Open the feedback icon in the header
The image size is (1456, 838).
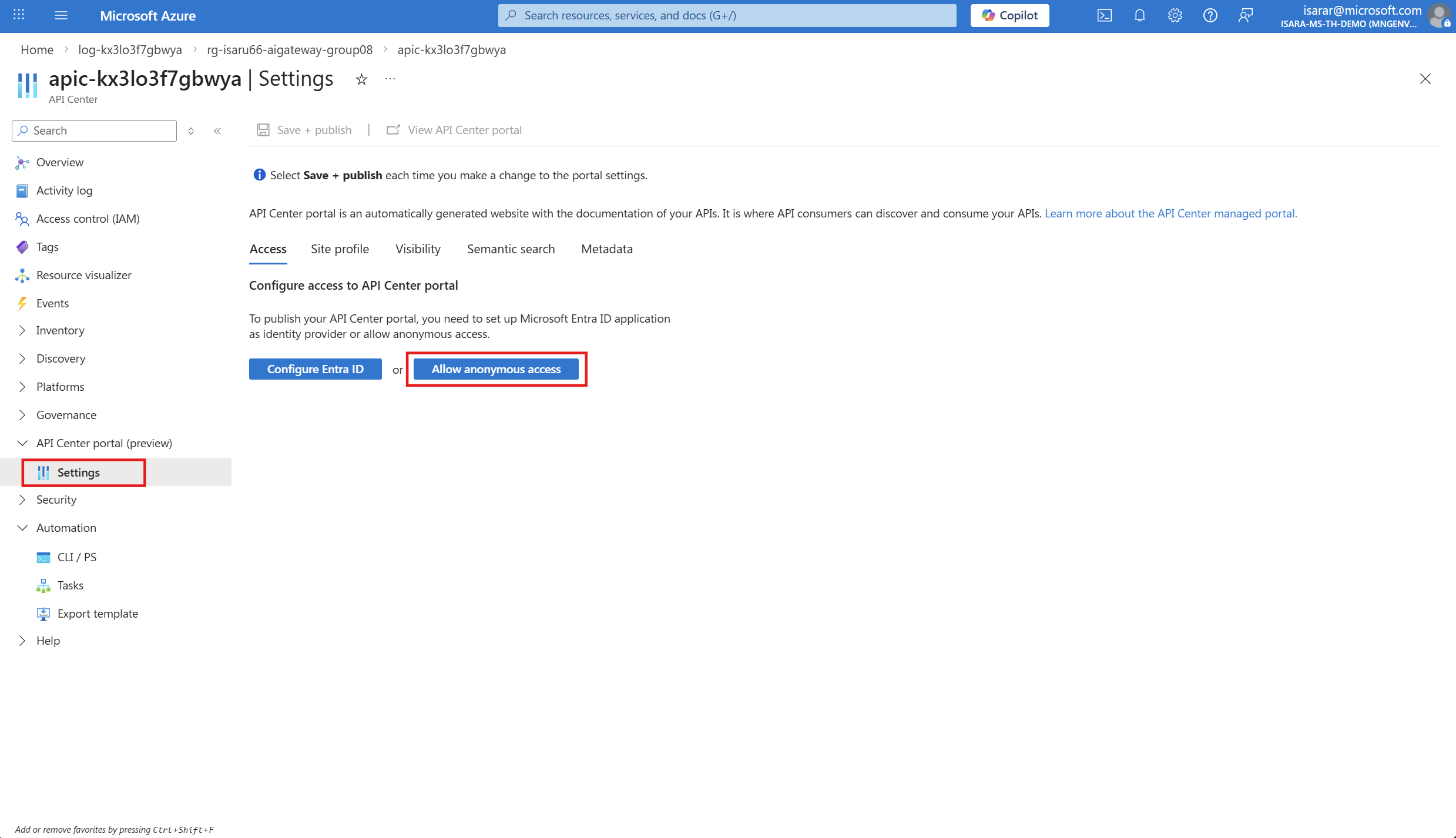(x=1246, y=15)
